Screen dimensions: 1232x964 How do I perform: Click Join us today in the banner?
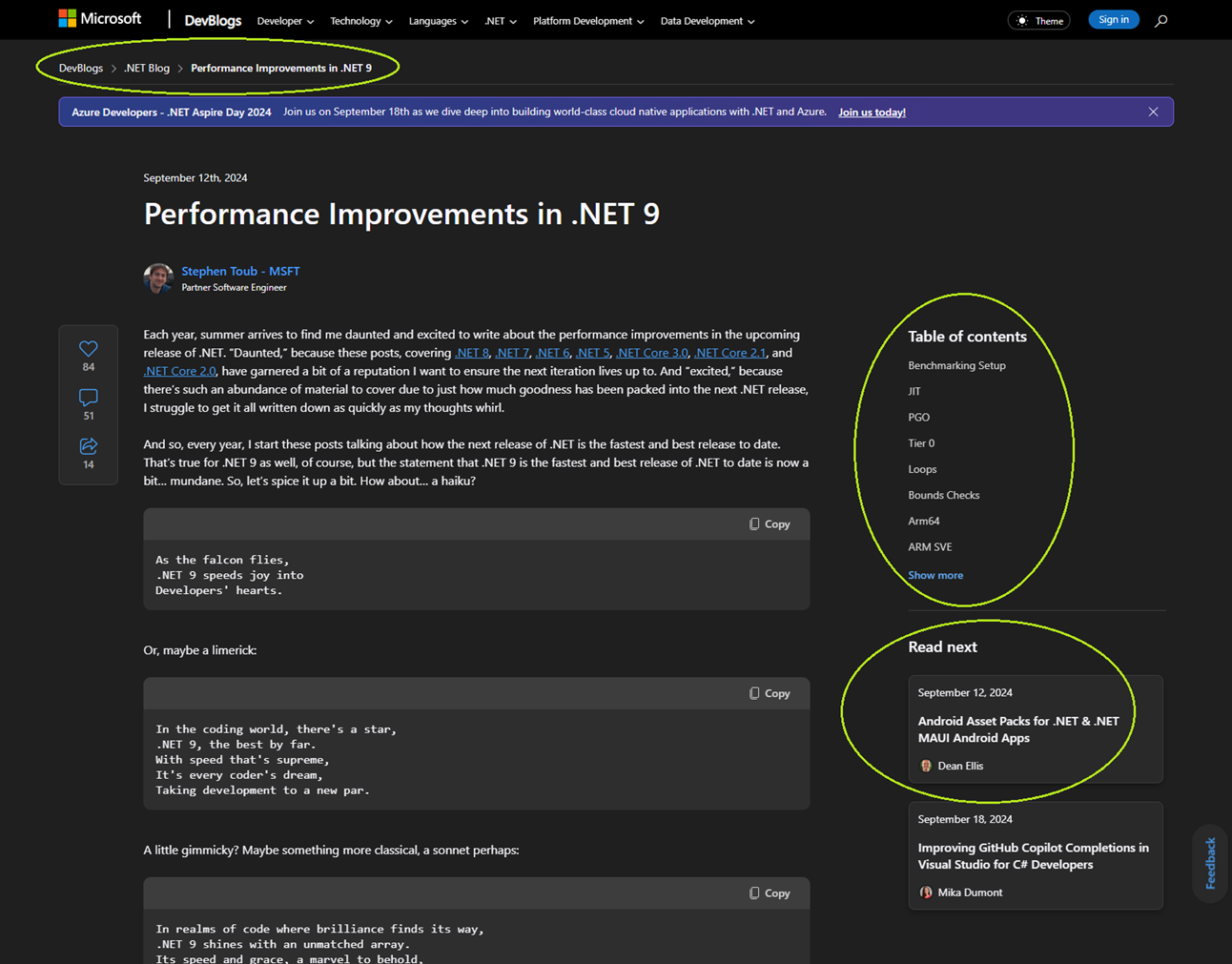click(871, 112)
